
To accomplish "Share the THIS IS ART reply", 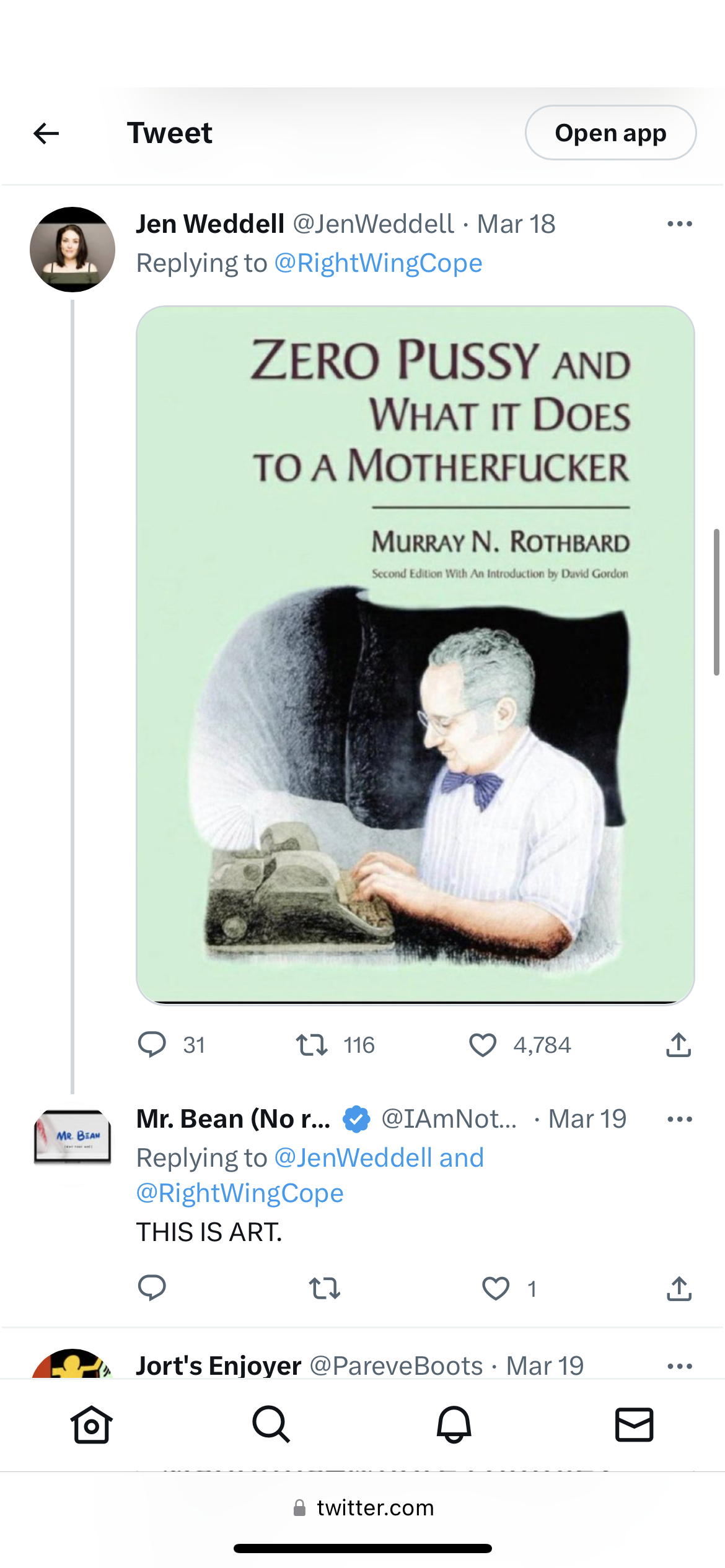I will [x=679, y=1289].
